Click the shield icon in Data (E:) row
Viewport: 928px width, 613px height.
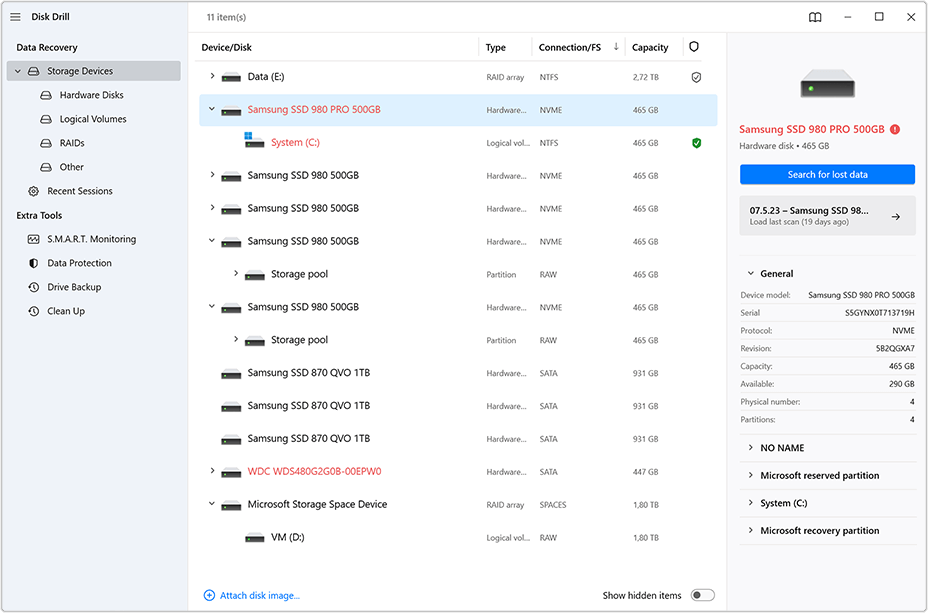697,78
